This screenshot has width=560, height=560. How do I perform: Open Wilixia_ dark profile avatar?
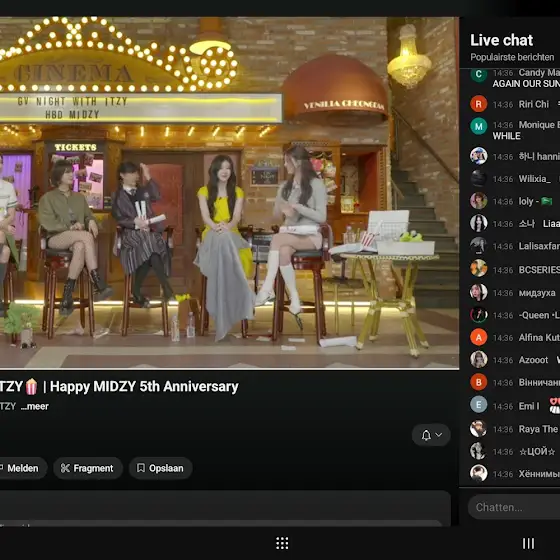(479, 178)
